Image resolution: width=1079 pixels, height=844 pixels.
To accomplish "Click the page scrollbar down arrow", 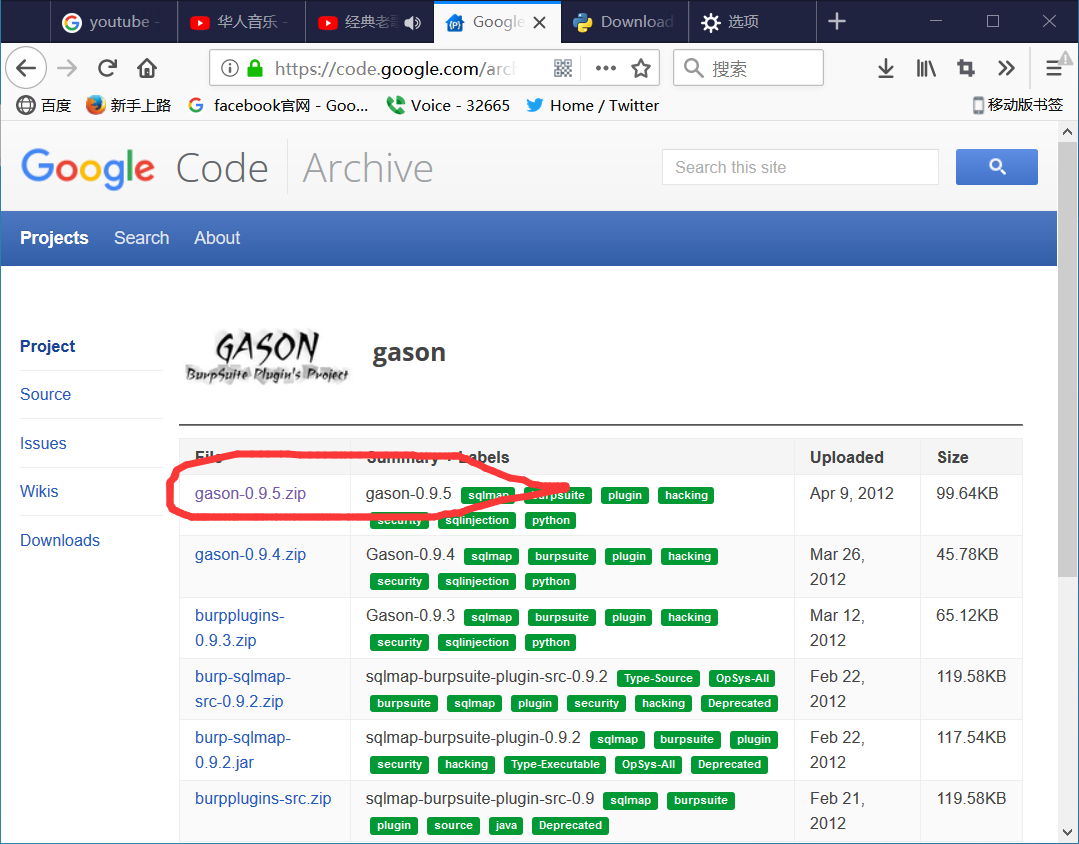I will pyautogui.click(x=1067, y=833).
